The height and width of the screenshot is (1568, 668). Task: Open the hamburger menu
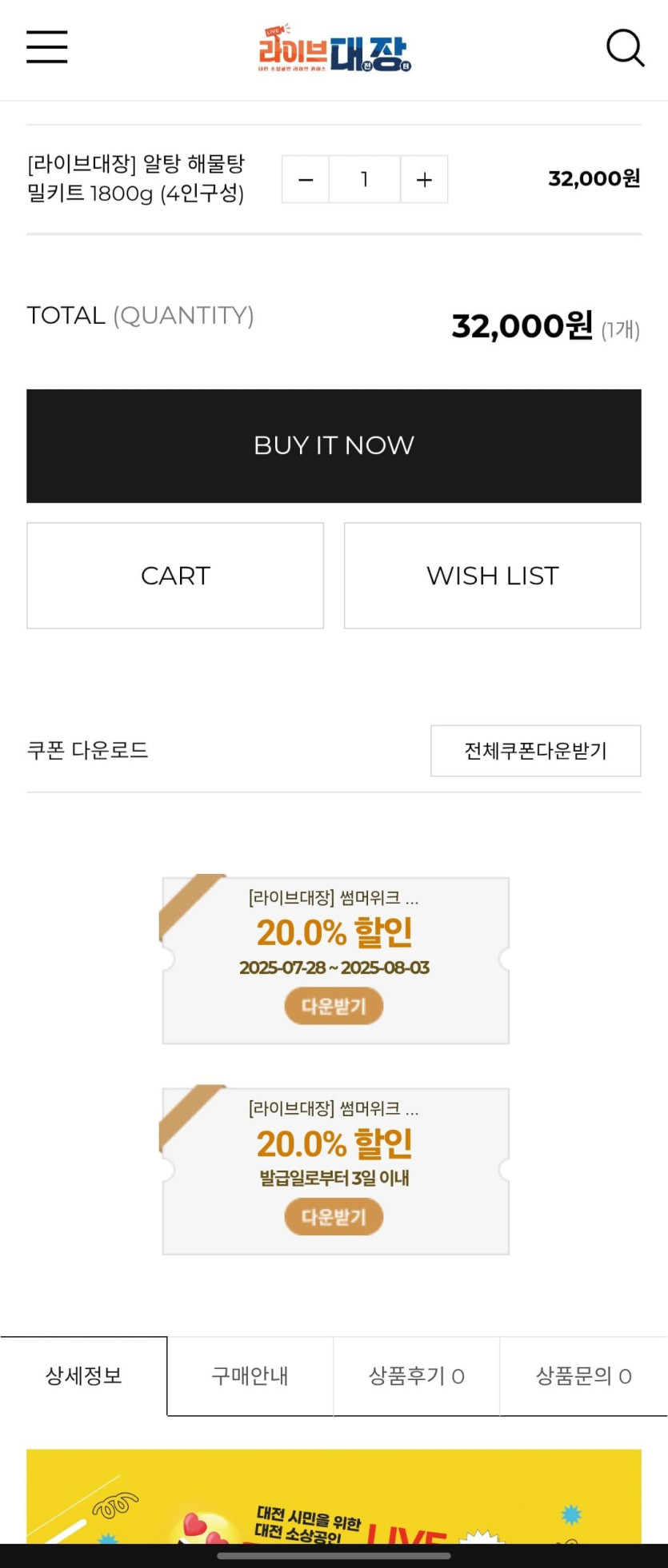click(x=47, y=47)
